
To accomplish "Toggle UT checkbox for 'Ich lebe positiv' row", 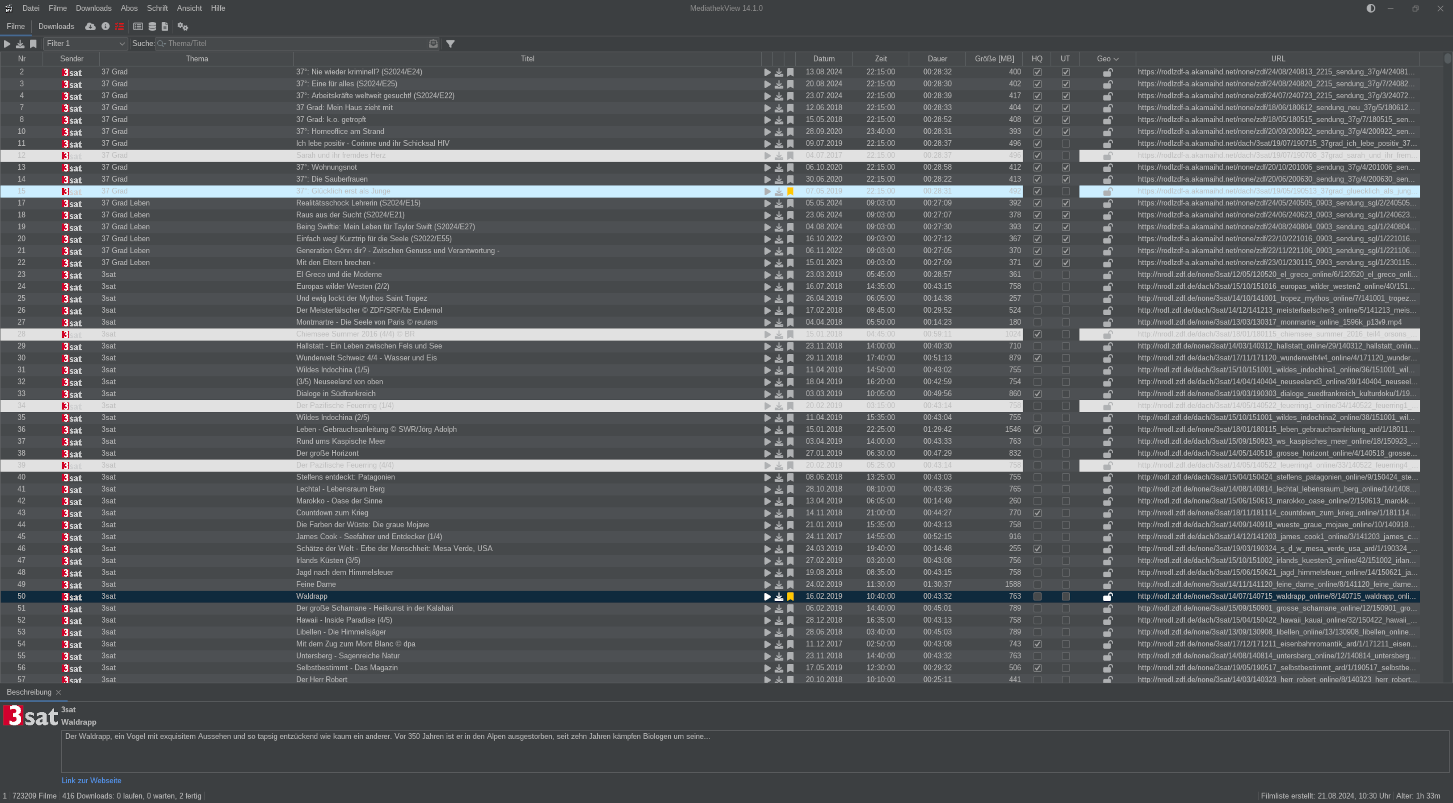I will (x=1066, y=144).
